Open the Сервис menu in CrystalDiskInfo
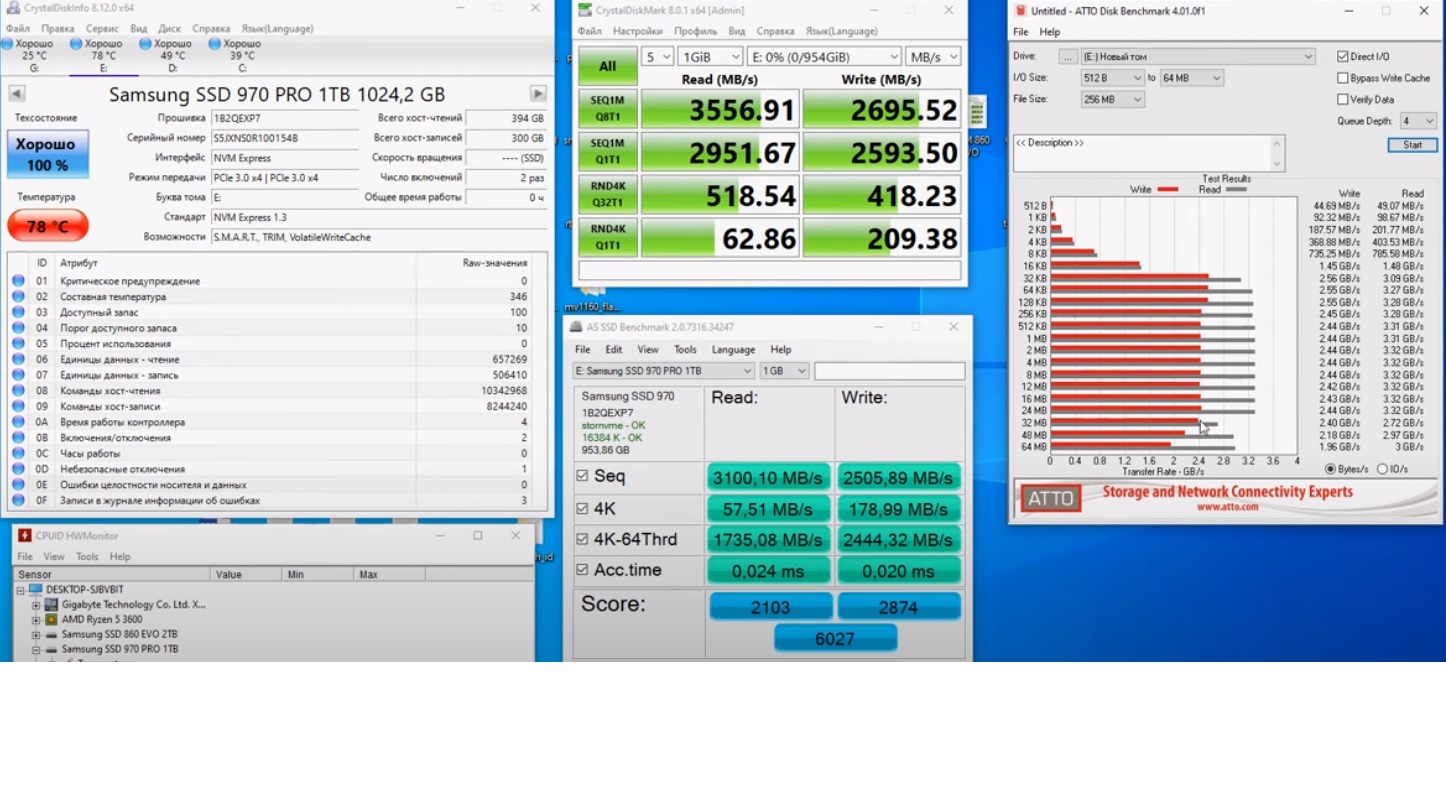Image resolution: width=1446 pixels, height=786 pixels. click(102, 29)
